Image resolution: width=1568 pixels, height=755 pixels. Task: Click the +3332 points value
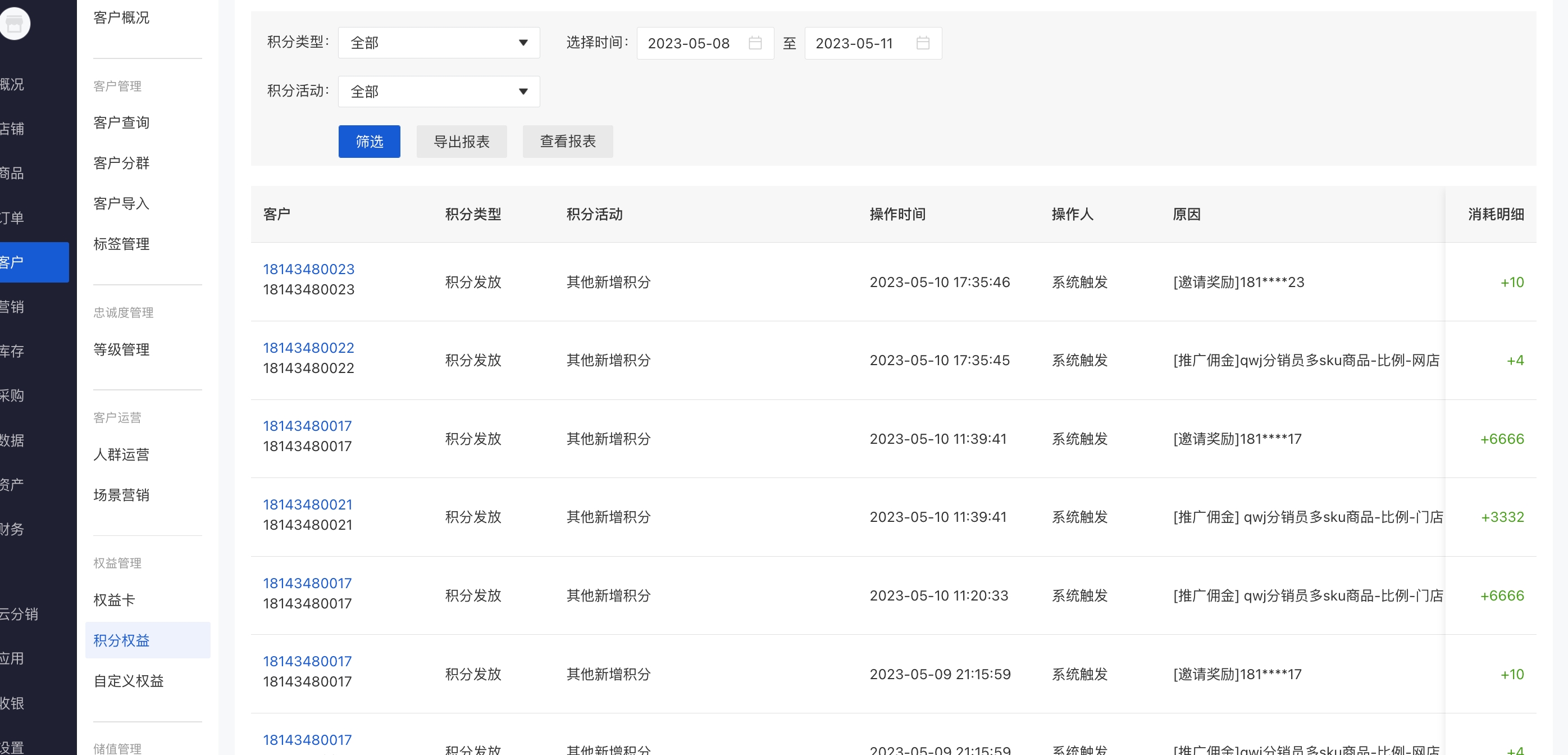[x=1502, y=517]
